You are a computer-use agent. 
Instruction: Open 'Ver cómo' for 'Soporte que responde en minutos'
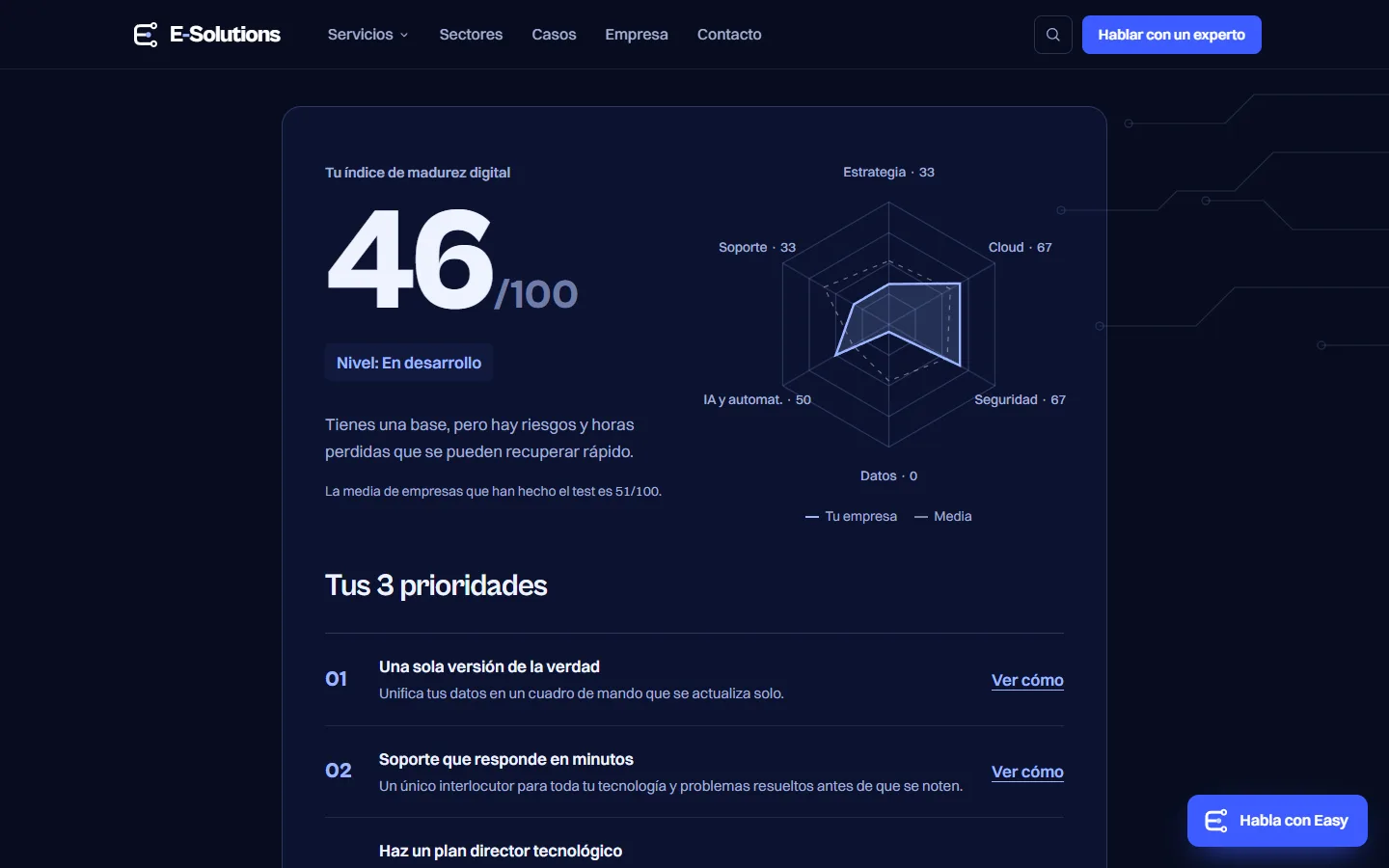click(x=1027, y=772)
